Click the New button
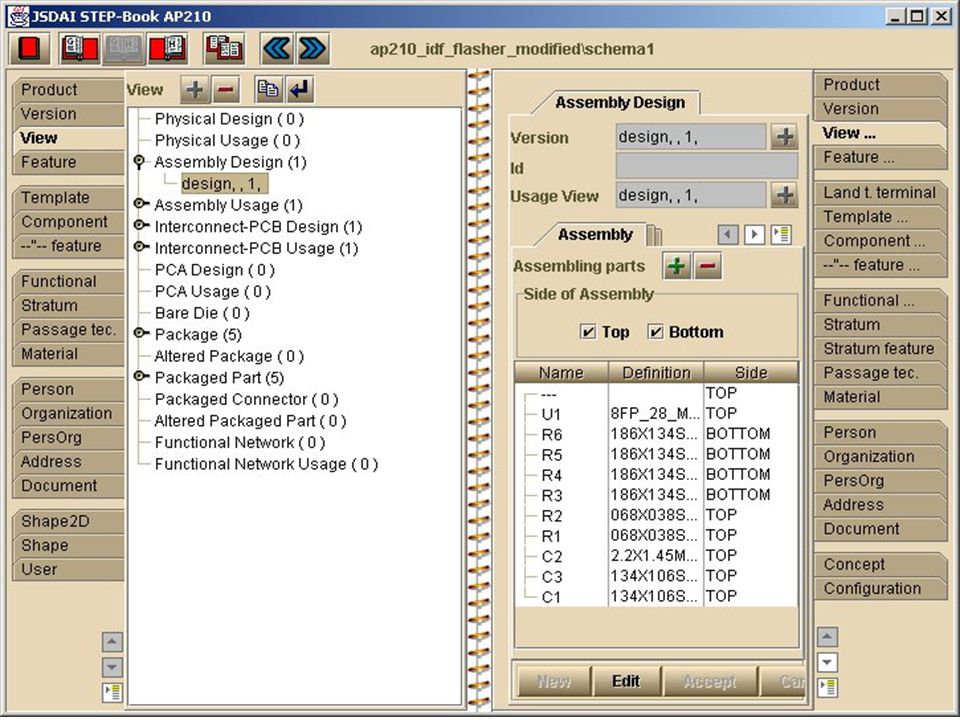Image resolution: width=960 pixels, height=720 pixels. click(553, 681)
